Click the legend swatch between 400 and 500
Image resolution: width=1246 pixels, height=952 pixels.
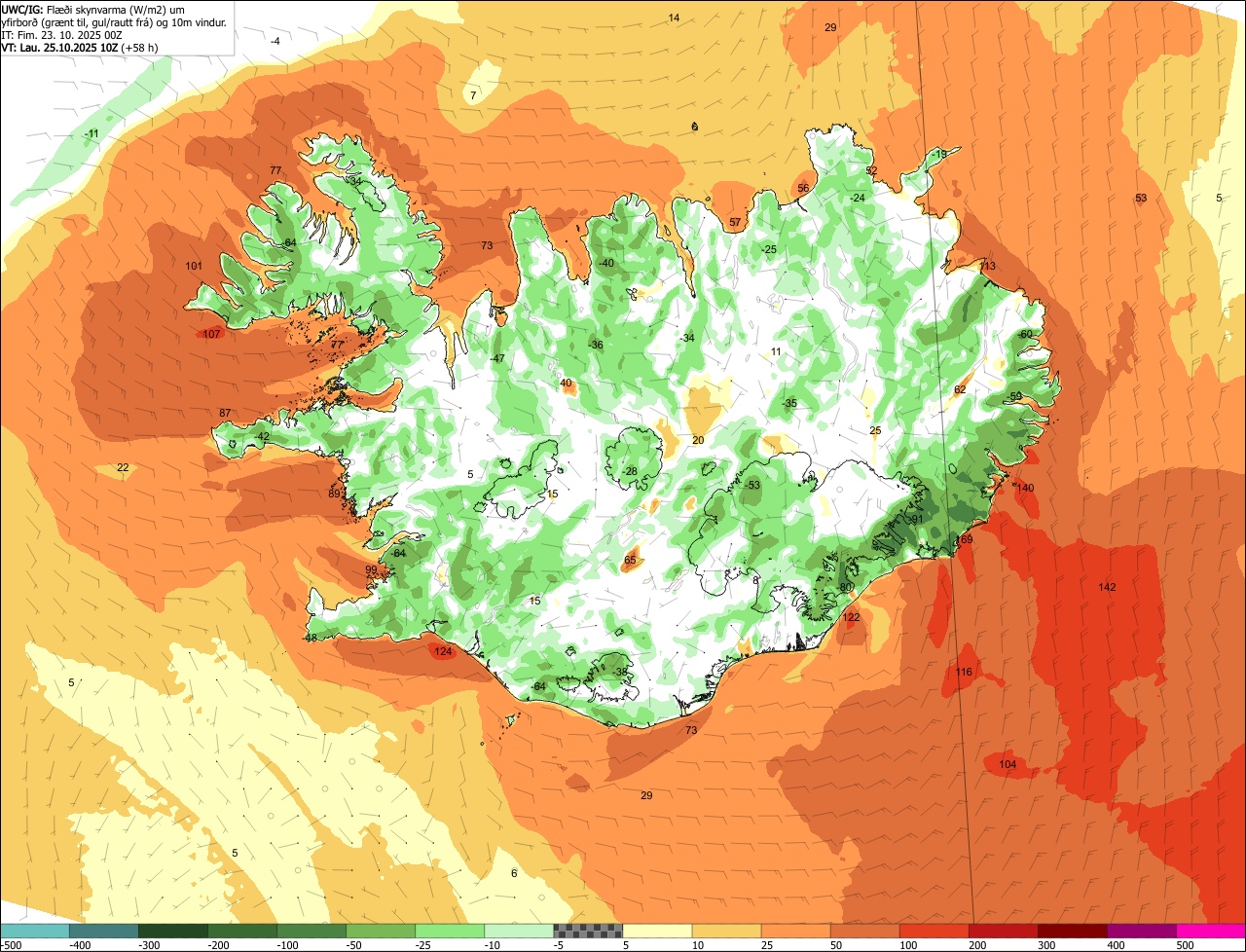tap(1142, 931)
